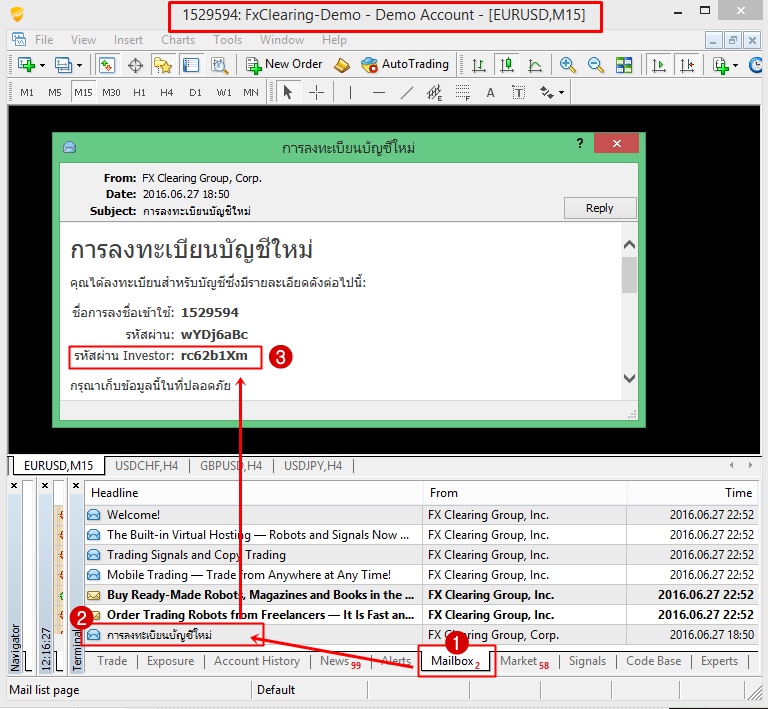This screenshot has height=709, width=768.
Task: Select the M15 timeframe
Action: pyautogui.click(x=83, y=93)
